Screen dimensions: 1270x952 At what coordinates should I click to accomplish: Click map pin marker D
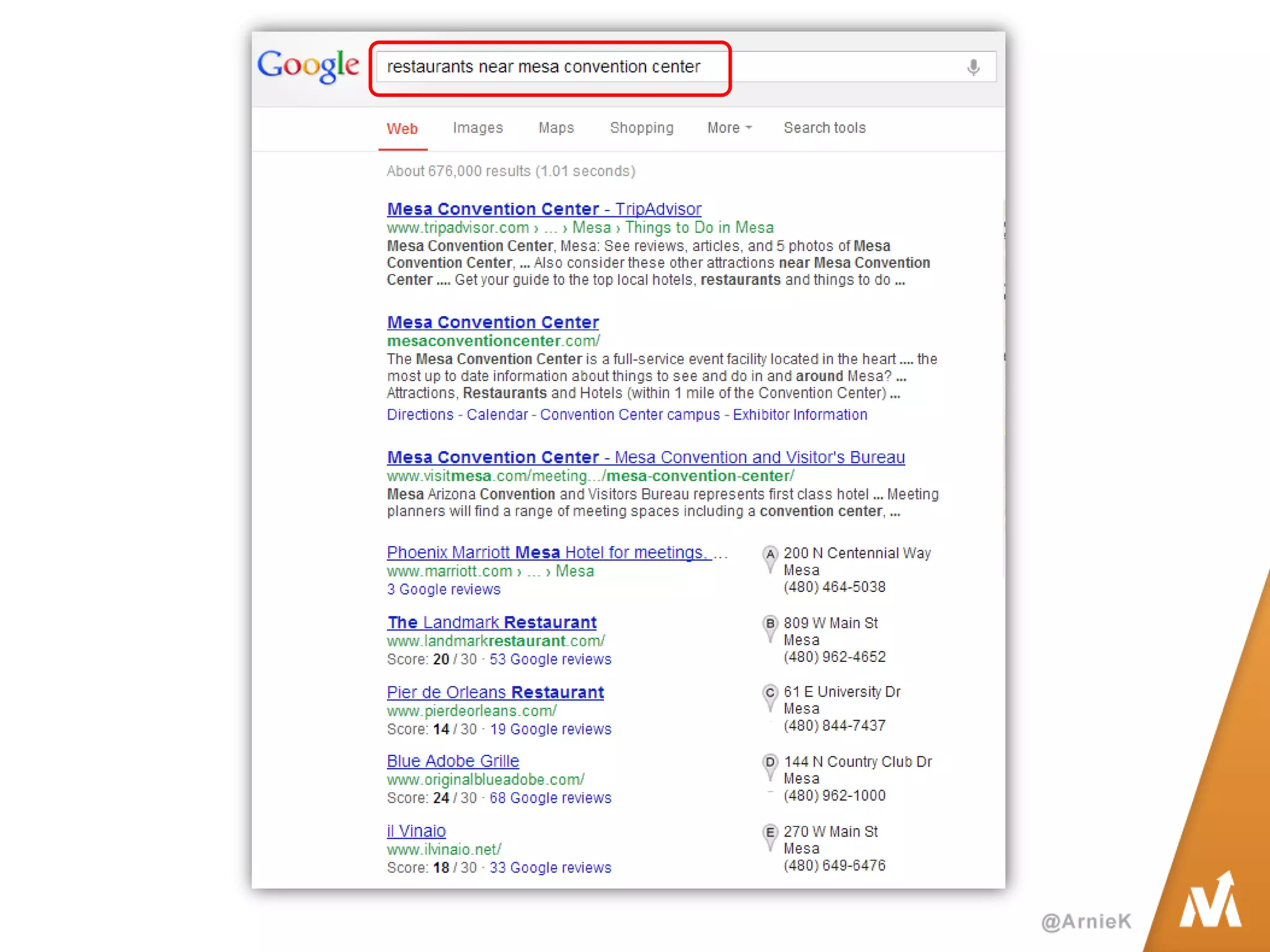pyautogui.click(x=770, y=764)
